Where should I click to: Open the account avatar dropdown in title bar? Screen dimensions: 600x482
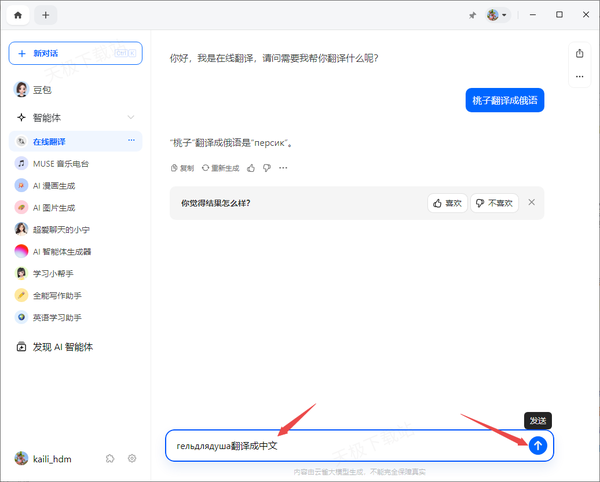pos(496,15)
